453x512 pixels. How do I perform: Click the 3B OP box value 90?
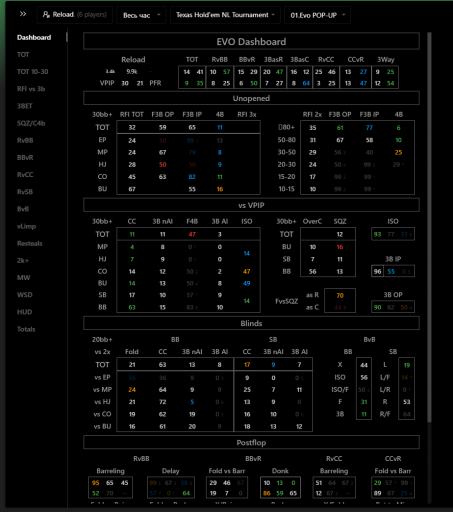377,307
